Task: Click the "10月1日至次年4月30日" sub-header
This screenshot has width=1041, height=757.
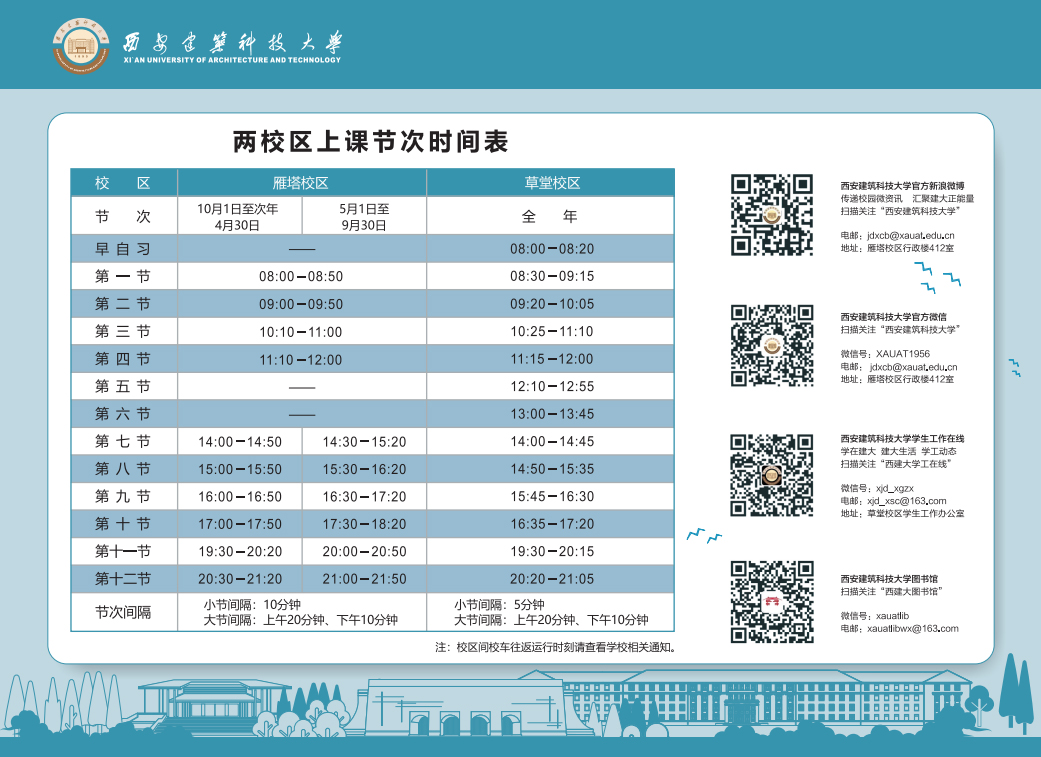Action: [x=238, y=217]
